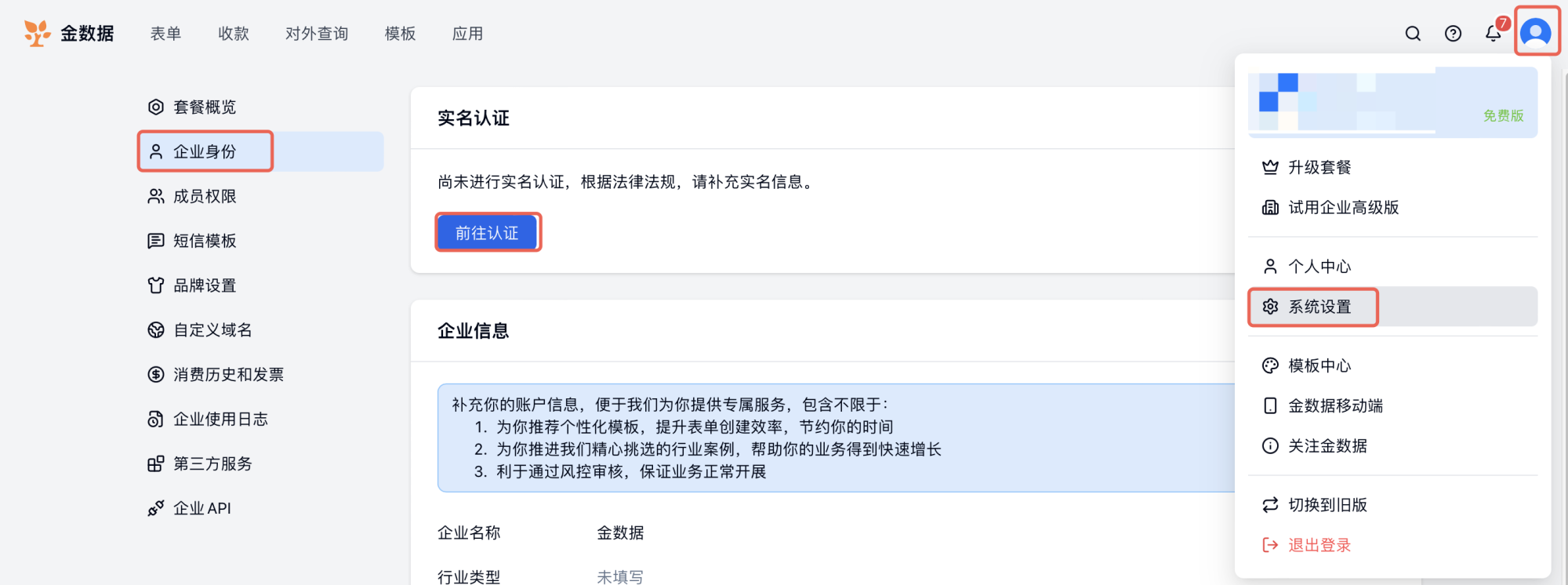Open the help question mark icon
This screenshot has height=585, width=1568.
(1453, 34)
